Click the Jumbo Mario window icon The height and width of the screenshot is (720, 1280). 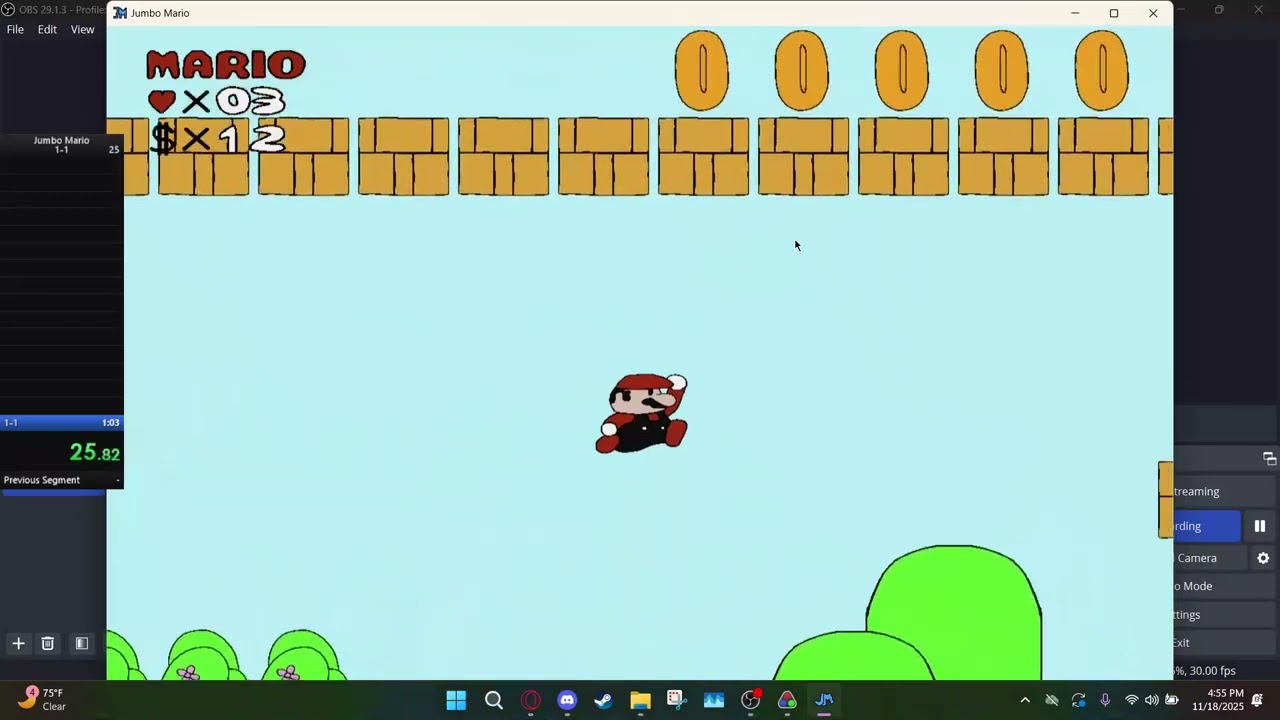[x=120, y=13]
